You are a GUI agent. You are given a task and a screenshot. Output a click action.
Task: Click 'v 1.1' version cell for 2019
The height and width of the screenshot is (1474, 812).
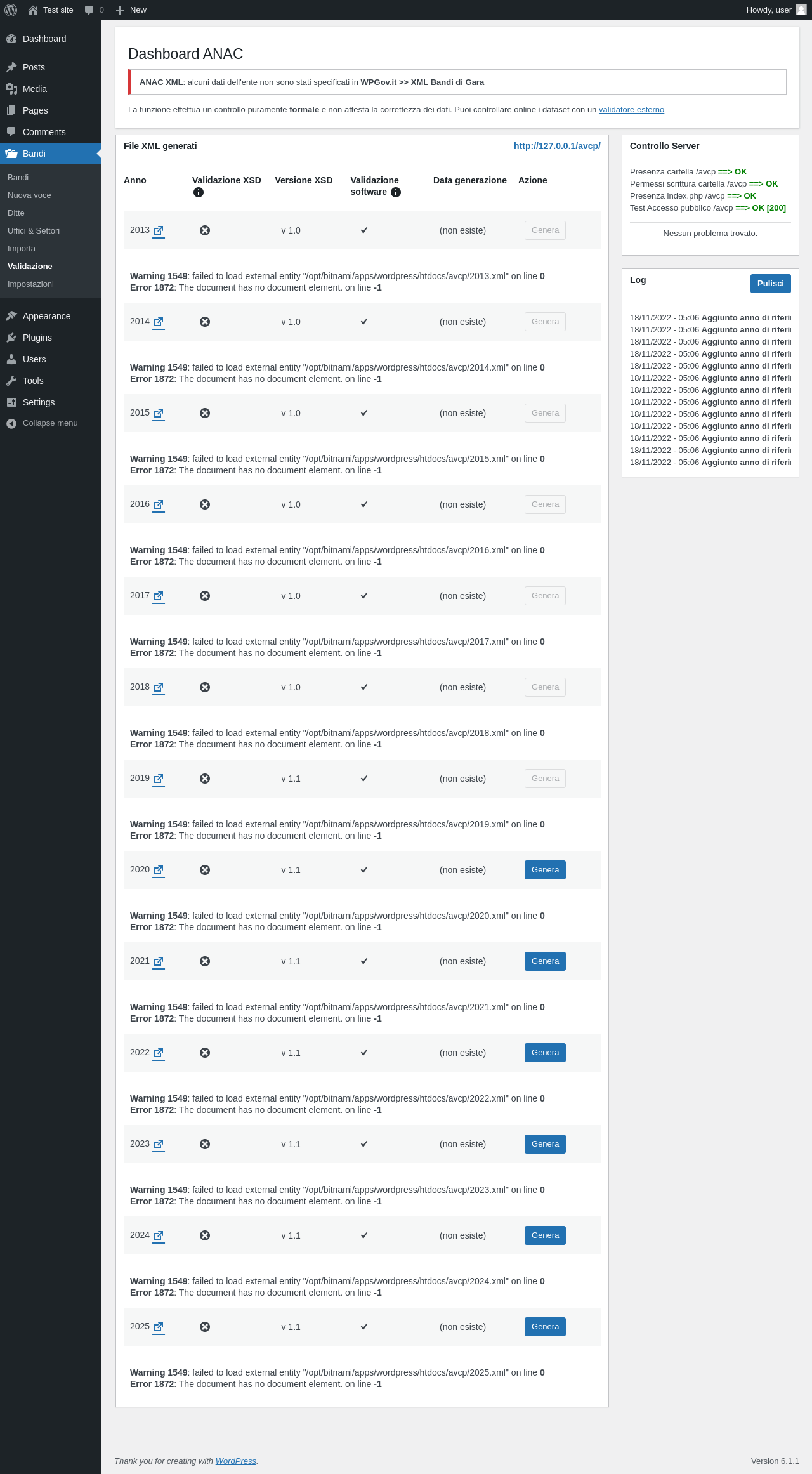(291, 779)
